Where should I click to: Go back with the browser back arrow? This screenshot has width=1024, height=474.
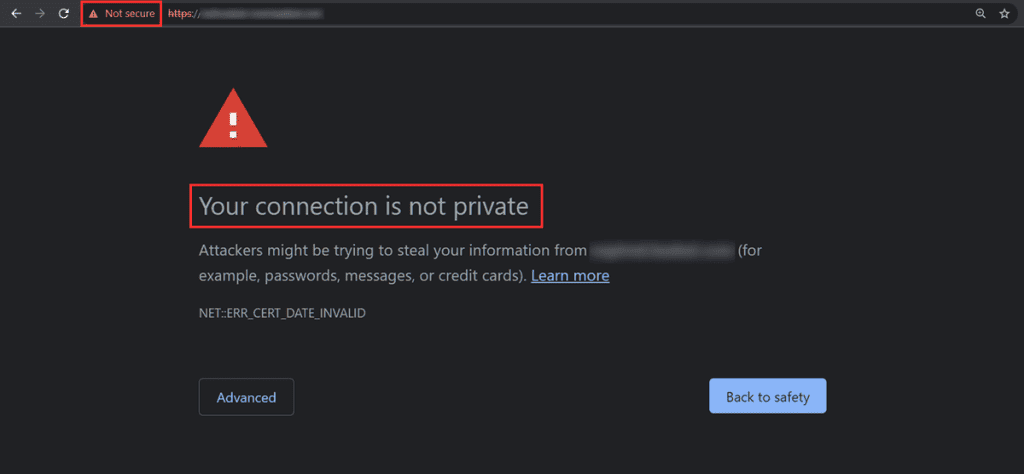[x=16, y=14]
